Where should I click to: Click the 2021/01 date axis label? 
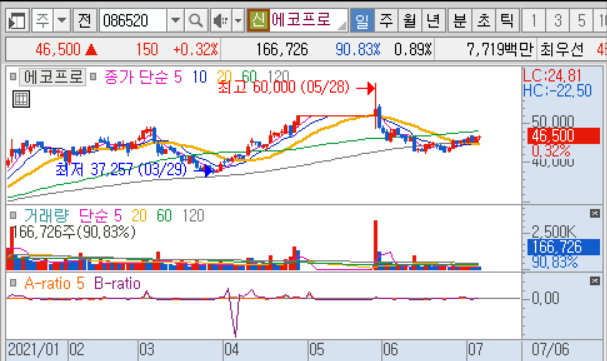(33, 350)
